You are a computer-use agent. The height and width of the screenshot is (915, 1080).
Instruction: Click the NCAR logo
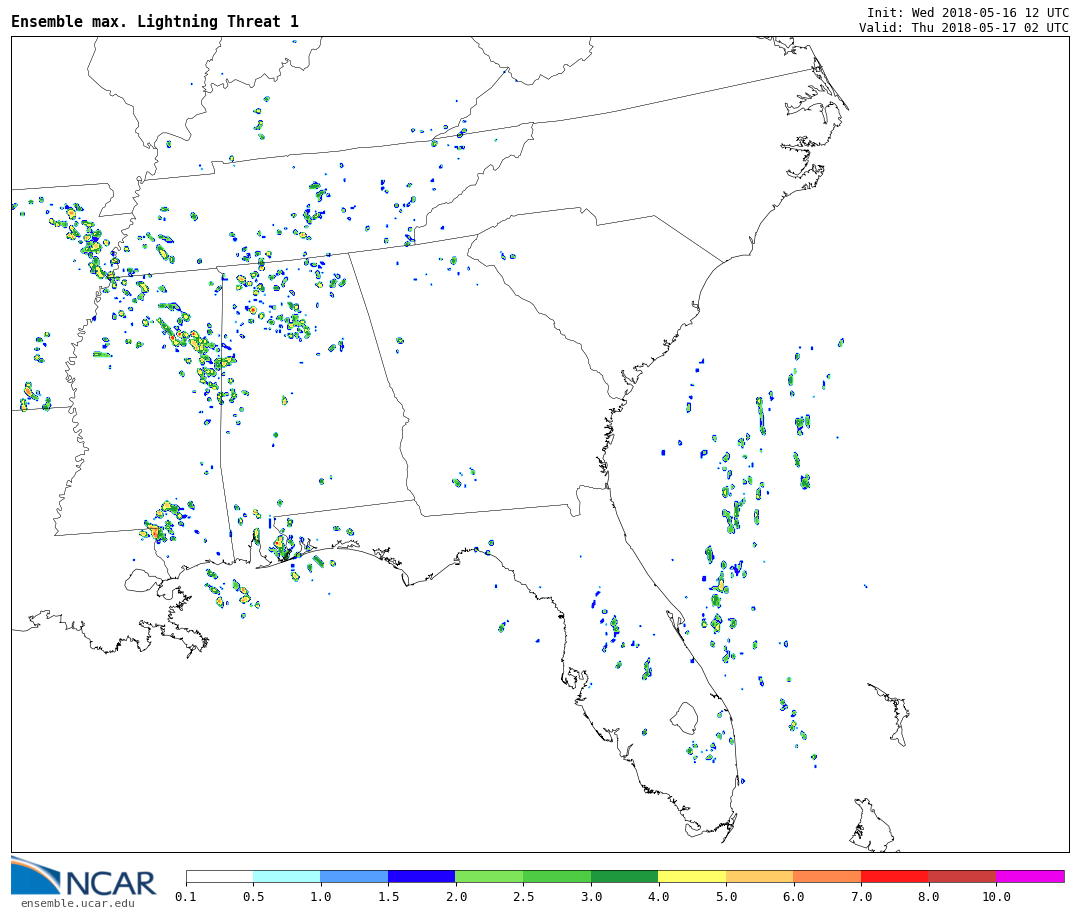tap(83, 877)
